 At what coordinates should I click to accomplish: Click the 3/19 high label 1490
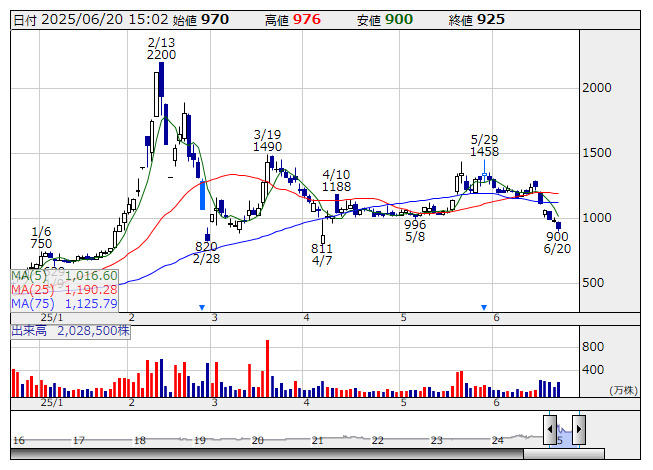point(267,147)
